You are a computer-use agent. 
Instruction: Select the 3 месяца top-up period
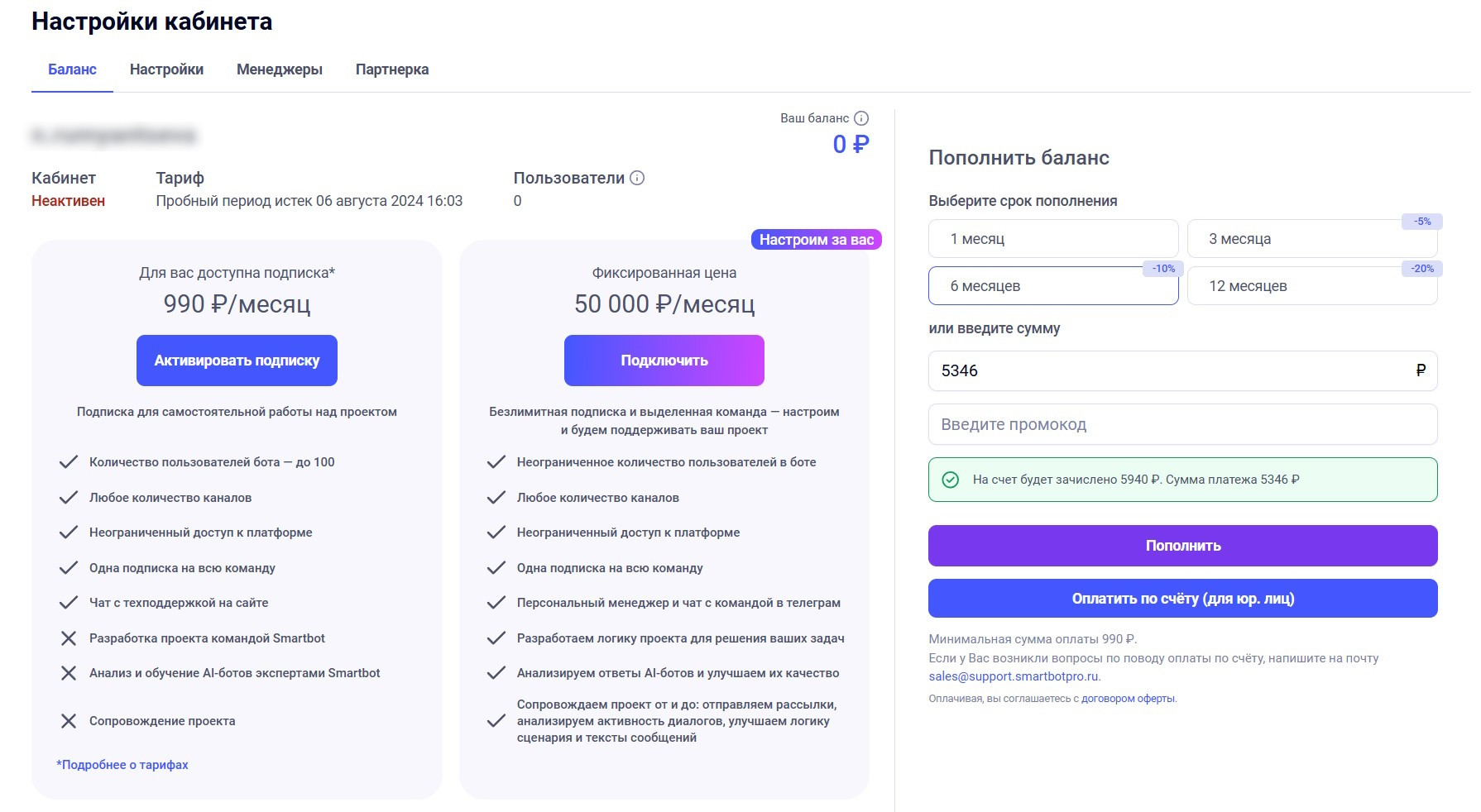click(x=1311, y=239)
